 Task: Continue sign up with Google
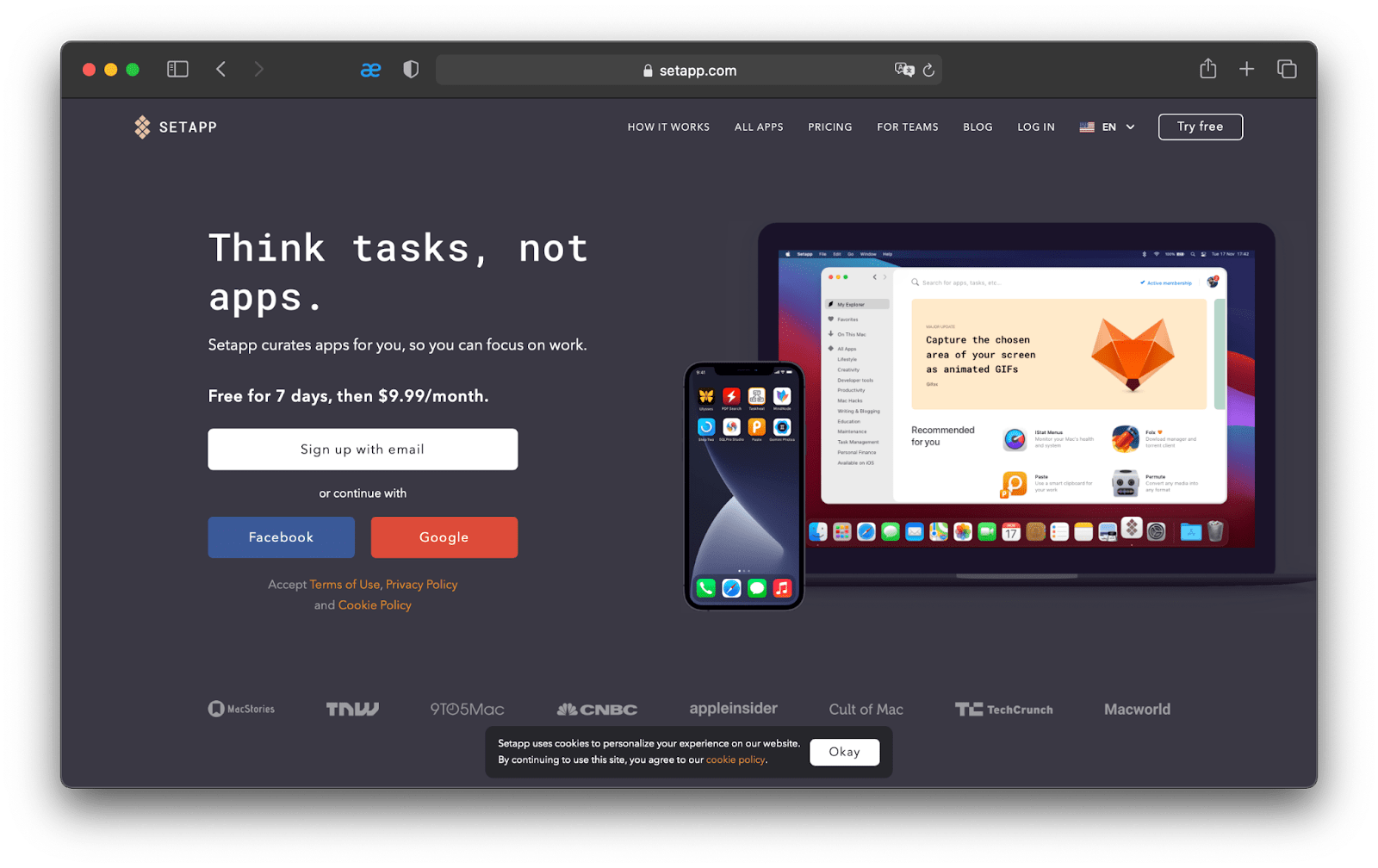[444, 536]
